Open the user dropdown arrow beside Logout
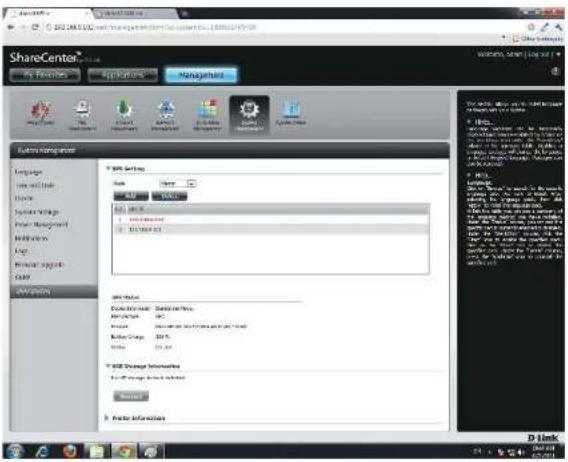568x462 pixels. pyautogui.click(x=558, y=54)
